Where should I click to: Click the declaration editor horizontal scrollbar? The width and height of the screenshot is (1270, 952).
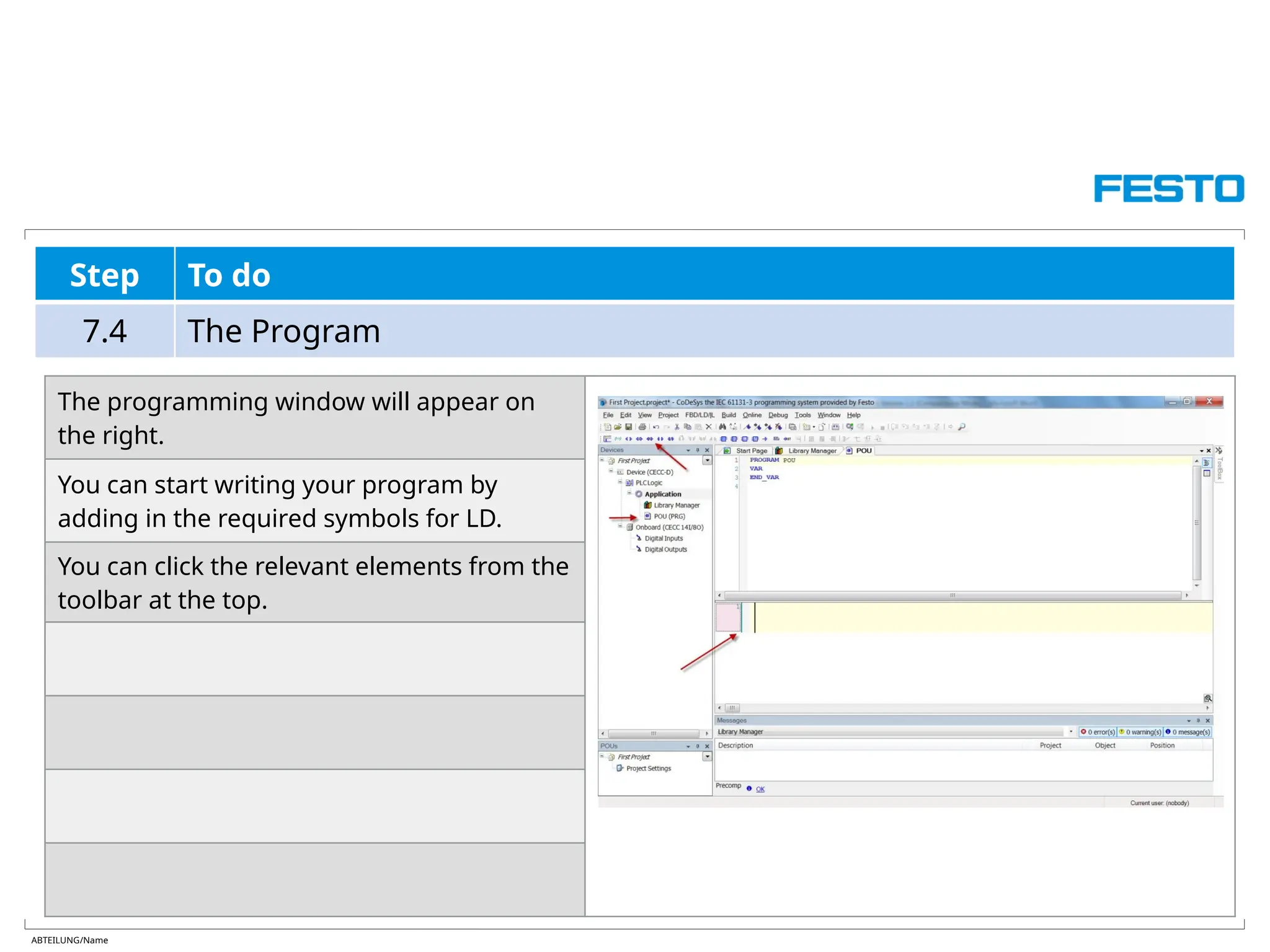(x=952, y=596)
